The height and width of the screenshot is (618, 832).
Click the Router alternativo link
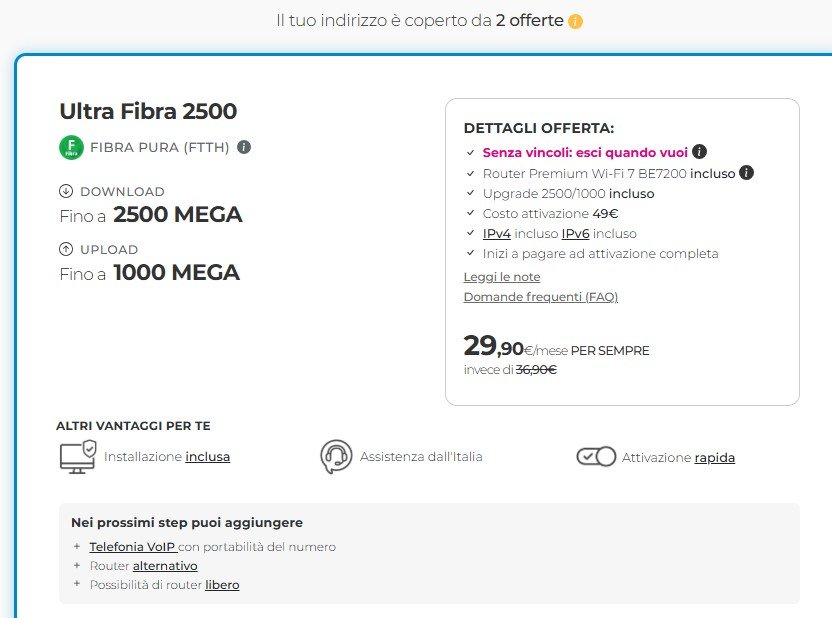click(165, 566)
